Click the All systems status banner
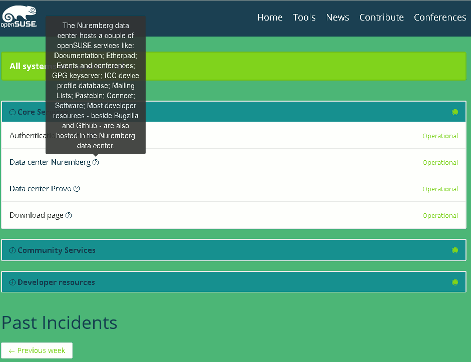 [234, 66]
